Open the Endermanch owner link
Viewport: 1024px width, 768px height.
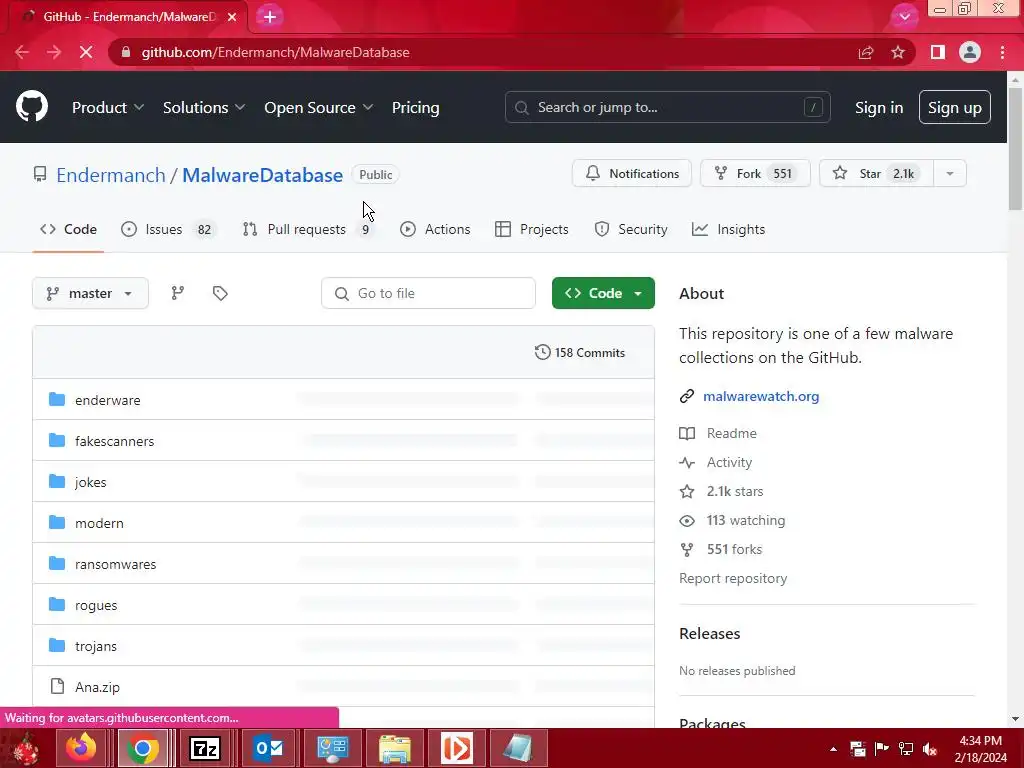pyautogui.click(x=110, y=175)
